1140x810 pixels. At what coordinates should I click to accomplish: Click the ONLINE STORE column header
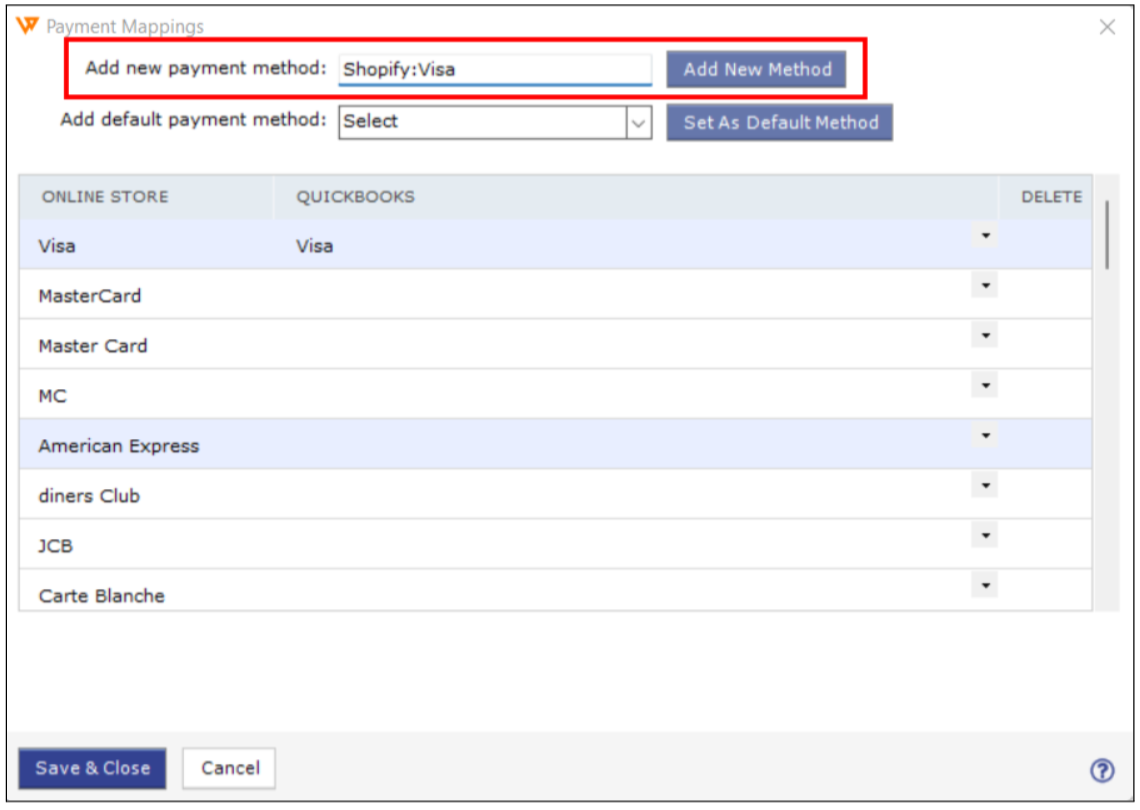(x=146, y=197)
